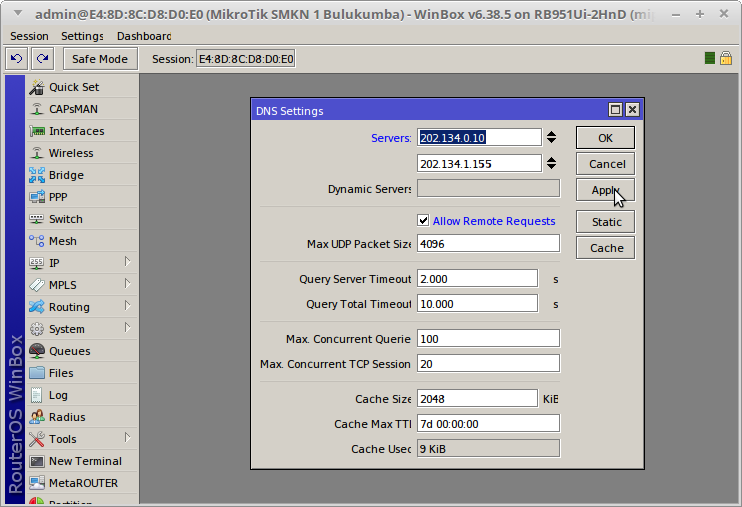The height and width of the screenshot is (507, 742).
Task: Open Wireless via its antenna icon
Action: 36,153
